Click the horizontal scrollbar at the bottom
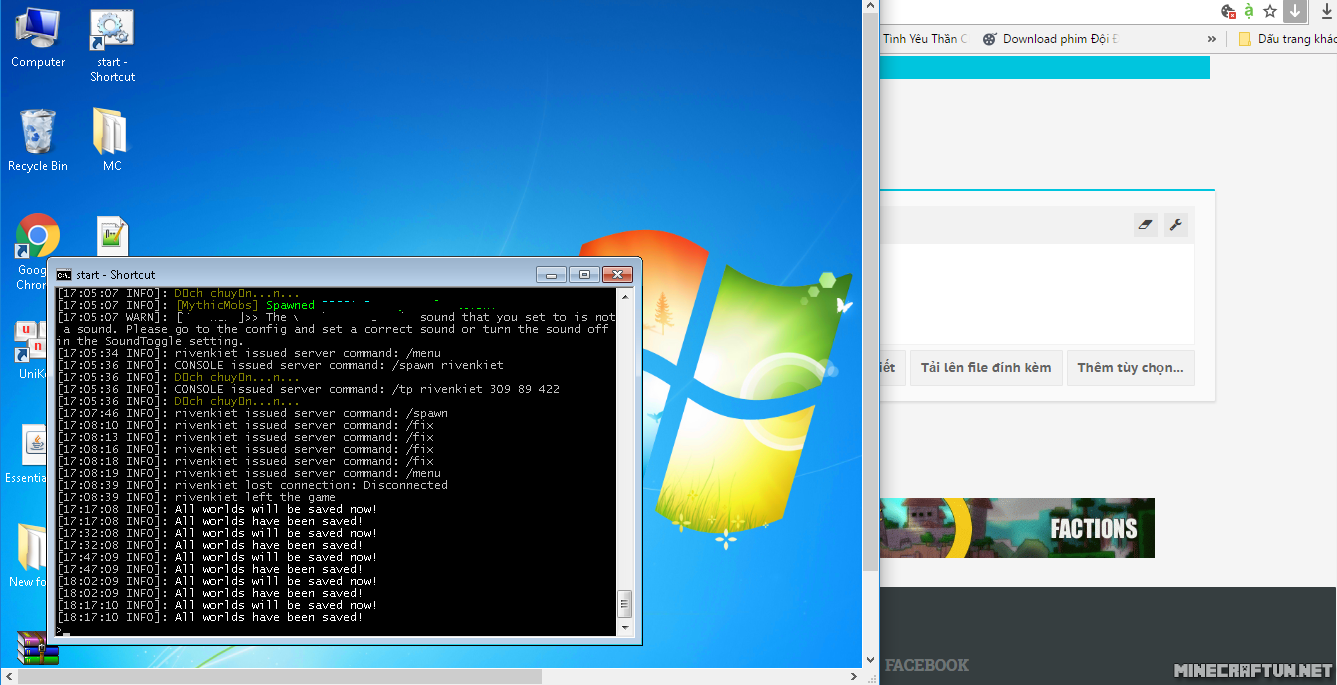Screen dimensions: 1337x685 (x=280, y=677)
